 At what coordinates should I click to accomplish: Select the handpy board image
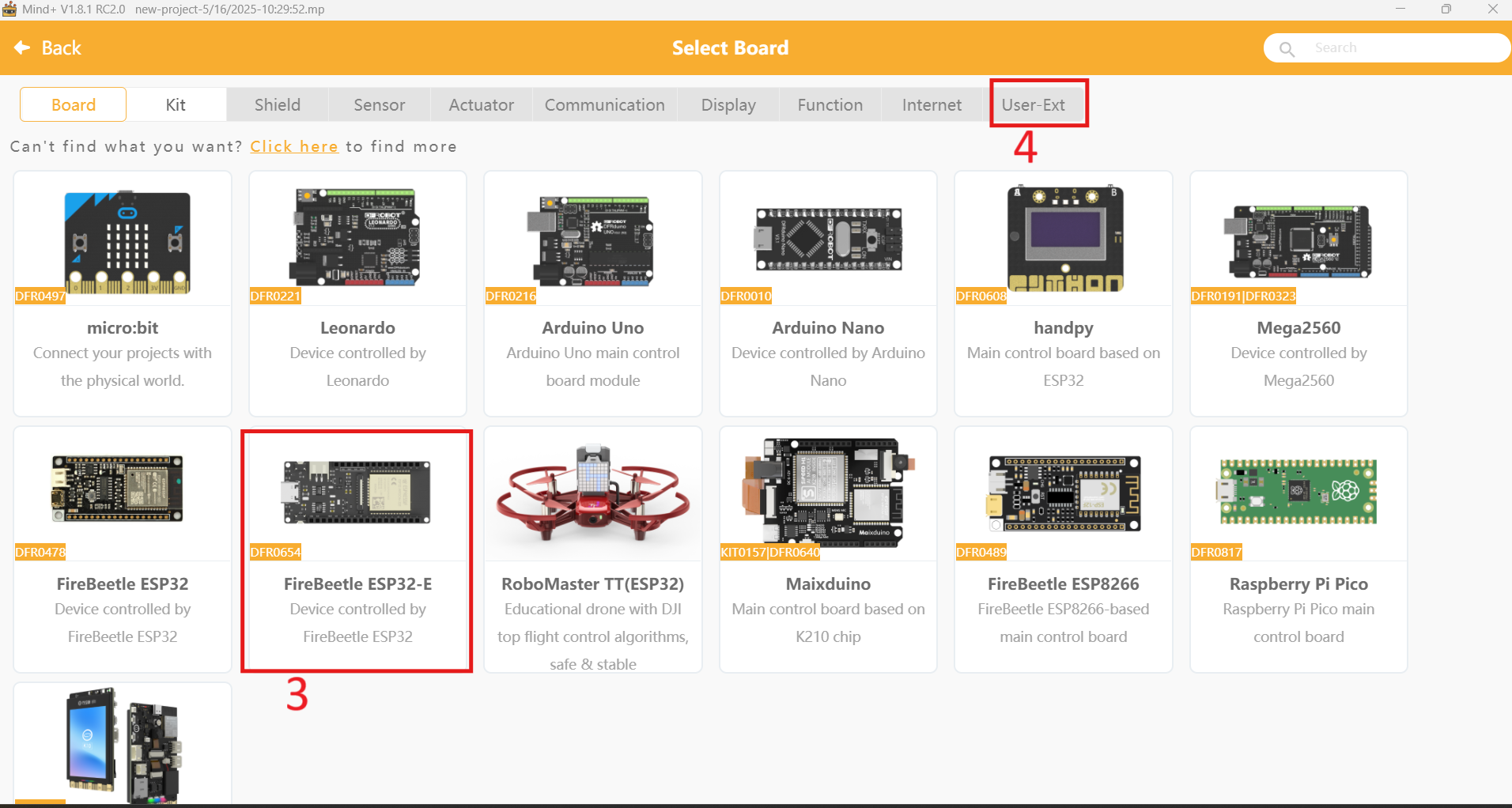click(1065, 239)
